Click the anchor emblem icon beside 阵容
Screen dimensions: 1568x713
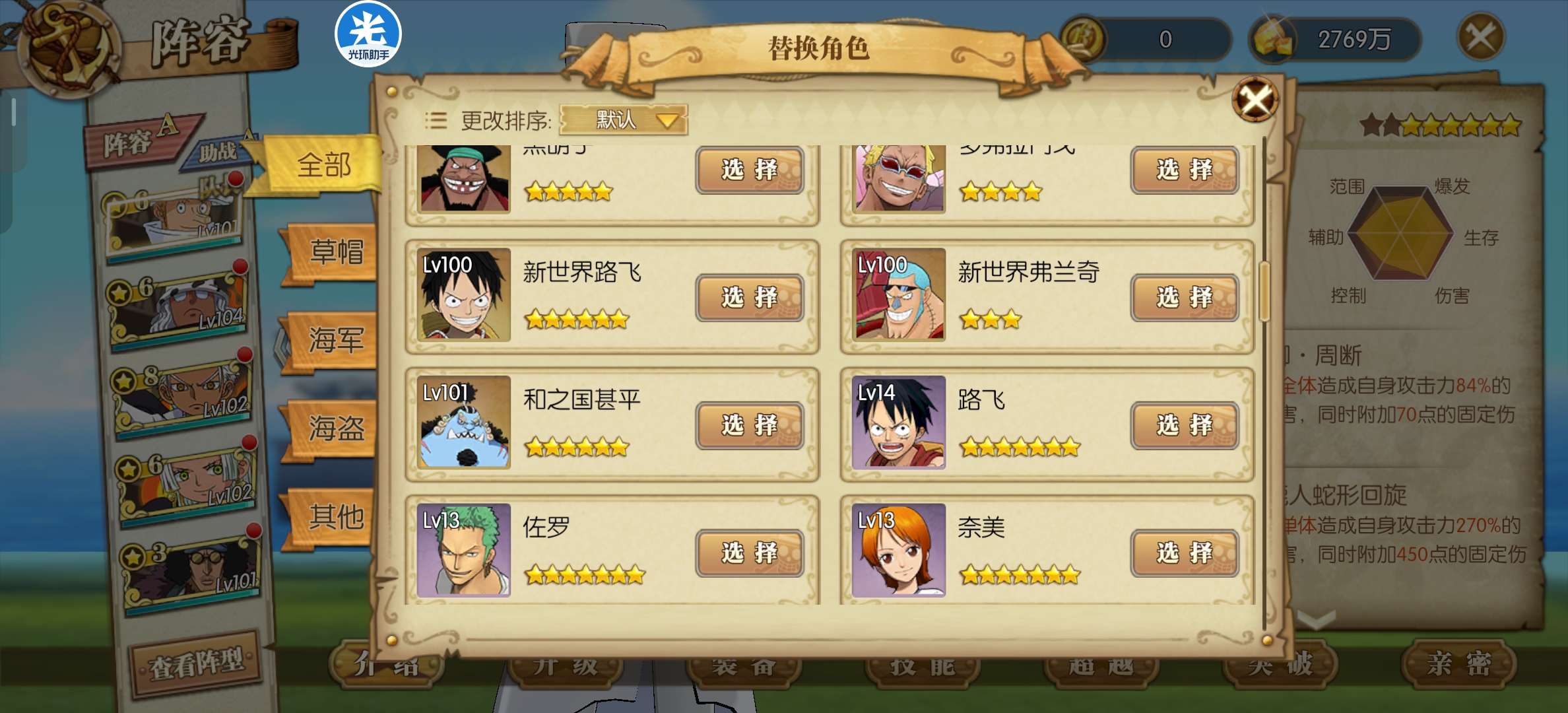69,46
